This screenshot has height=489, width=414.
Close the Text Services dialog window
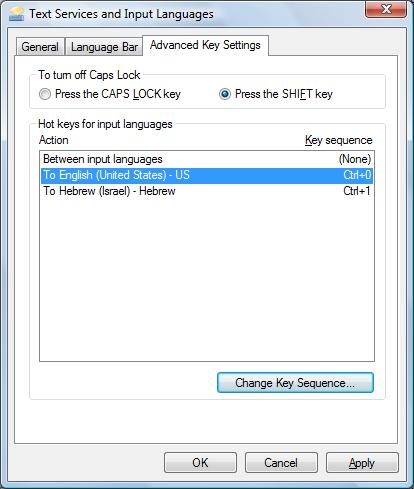pyautogui.click(x=386, y=9)
